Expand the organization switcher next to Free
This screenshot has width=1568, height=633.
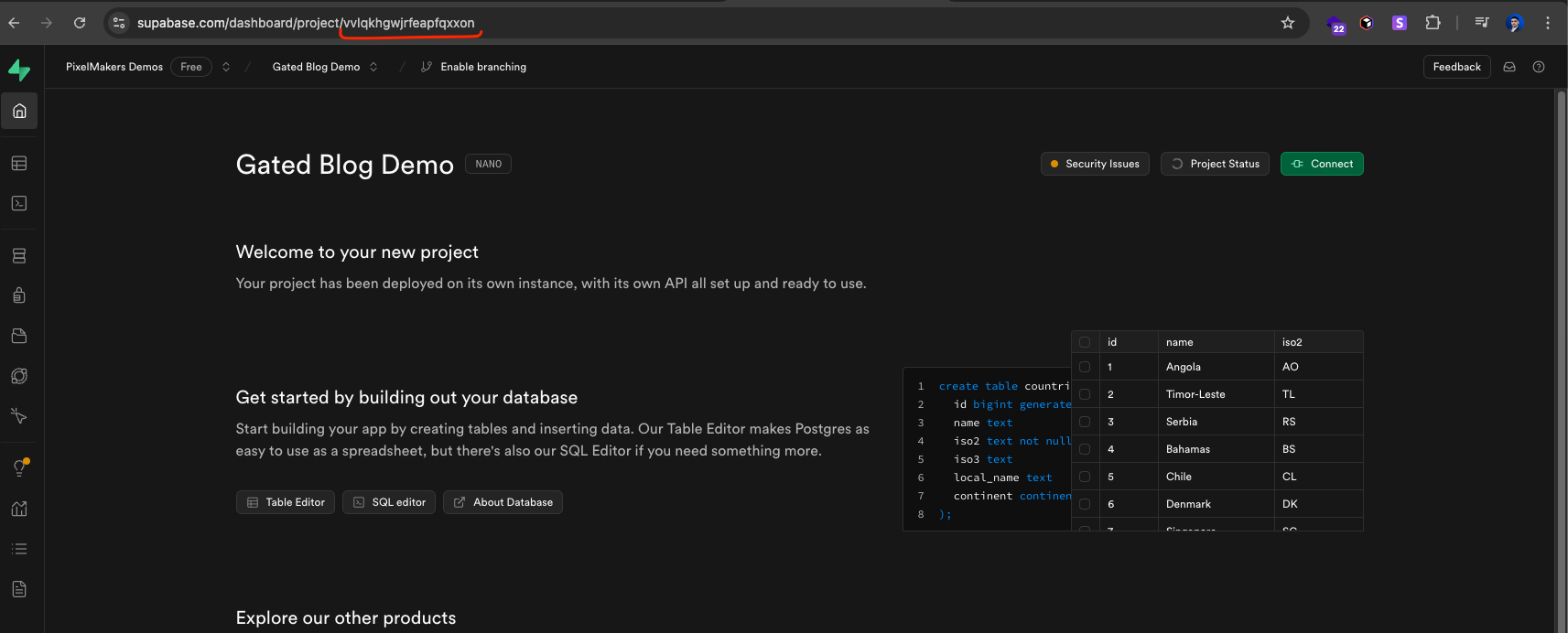226,67
